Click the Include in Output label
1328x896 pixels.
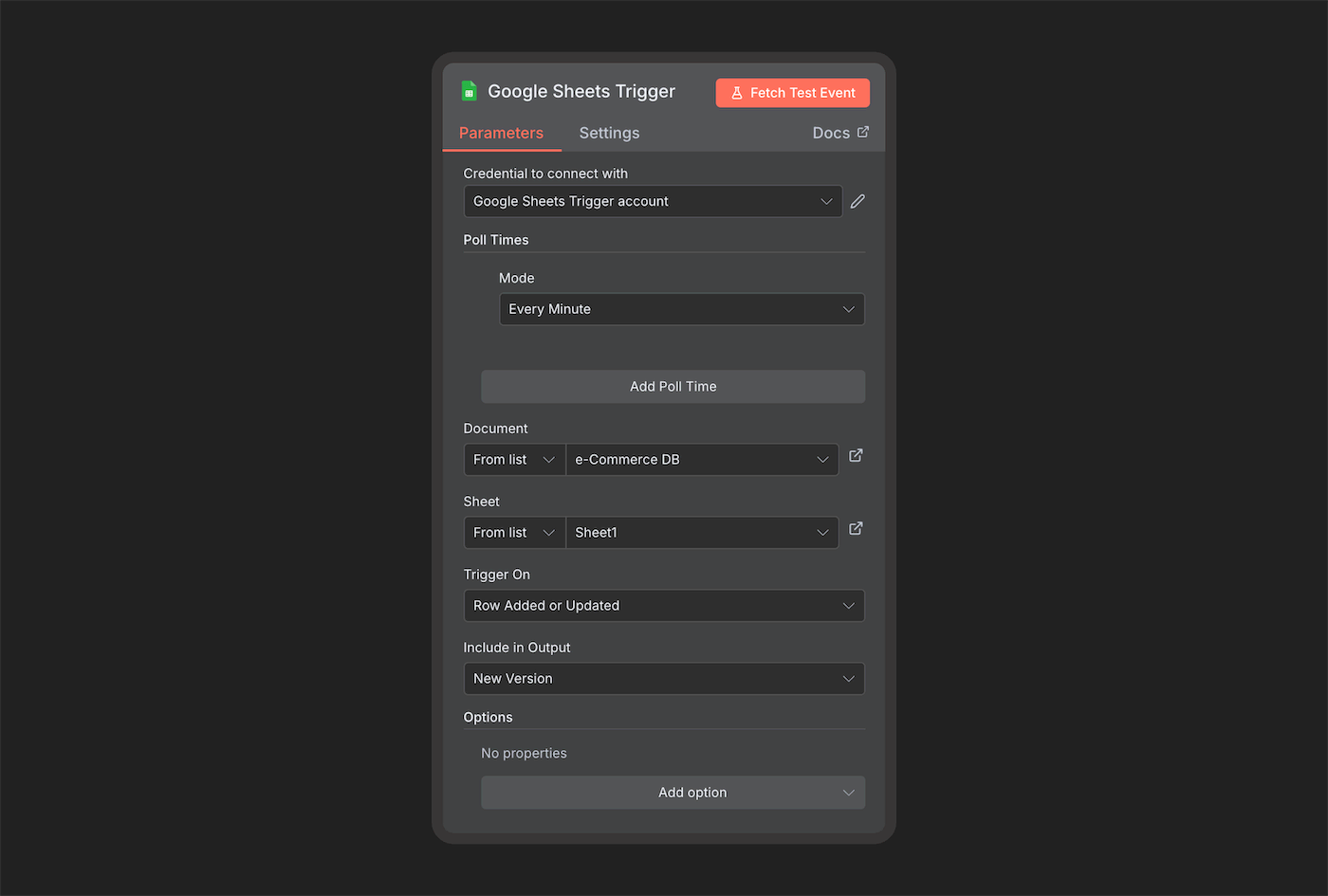(517, 648)
